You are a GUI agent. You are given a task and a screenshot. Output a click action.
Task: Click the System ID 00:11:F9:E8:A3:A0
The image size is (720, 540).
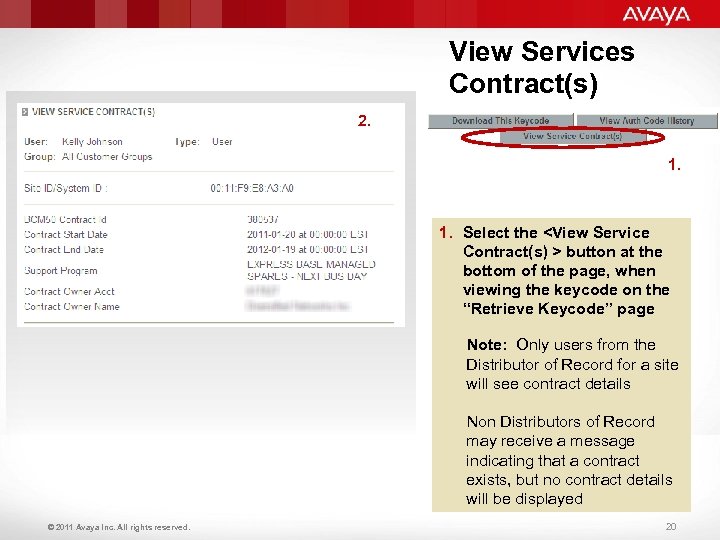pos(252,188)
